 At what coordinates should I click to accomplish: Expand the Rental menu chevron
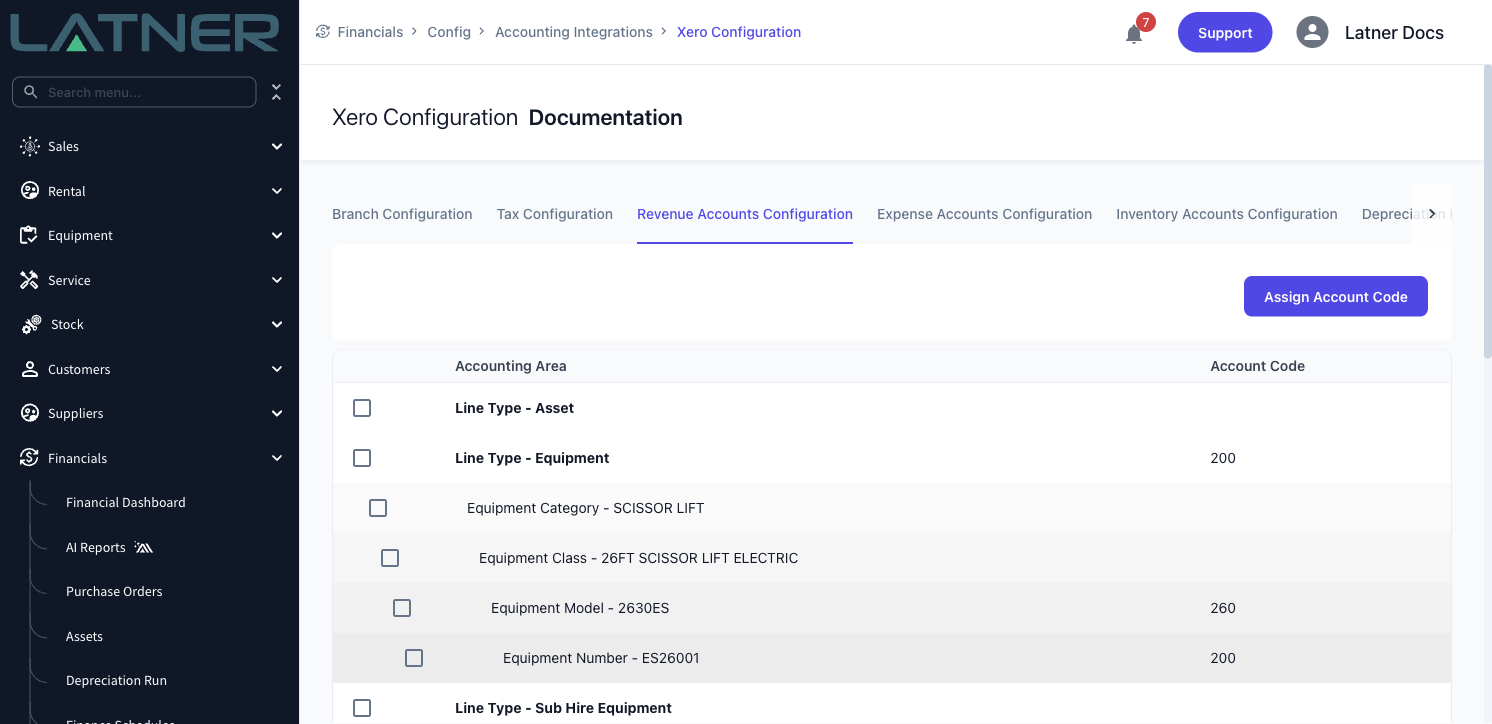pos(277,191)
